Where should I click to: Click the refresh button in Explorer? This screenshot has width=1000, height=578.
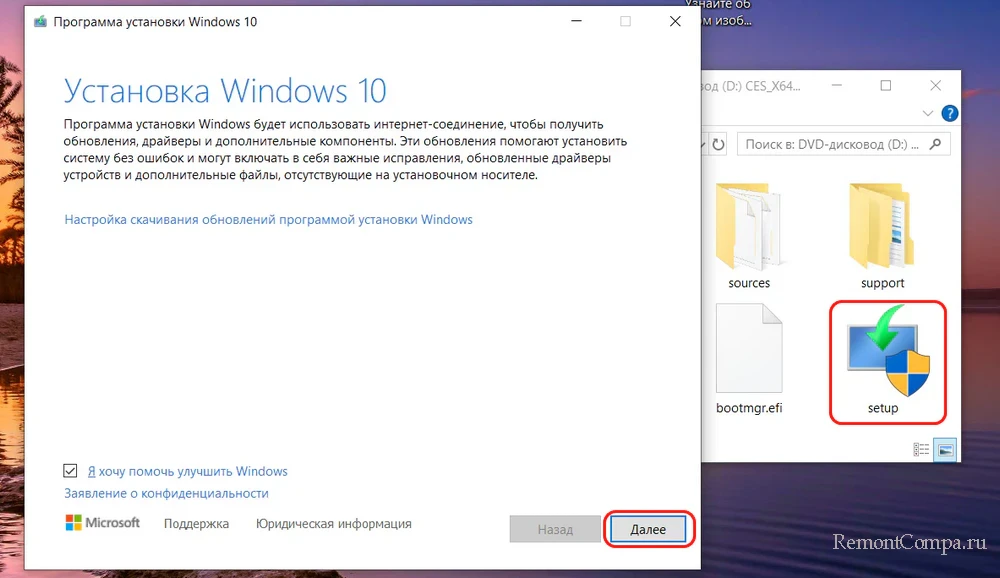(x=718, y=145)
